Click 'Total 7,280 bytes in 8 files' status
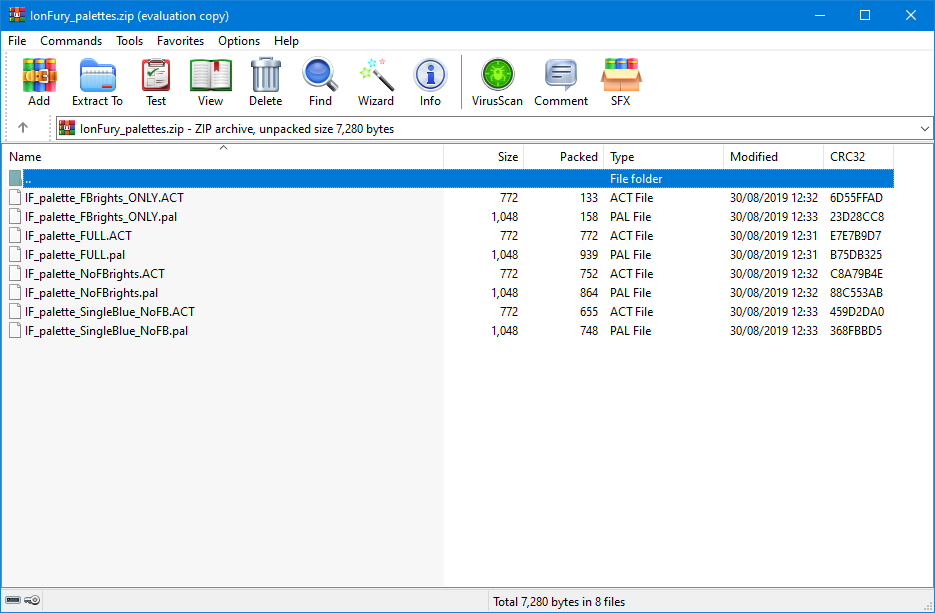The height and width of the screenshot is (613, 935). click(559, 602)
